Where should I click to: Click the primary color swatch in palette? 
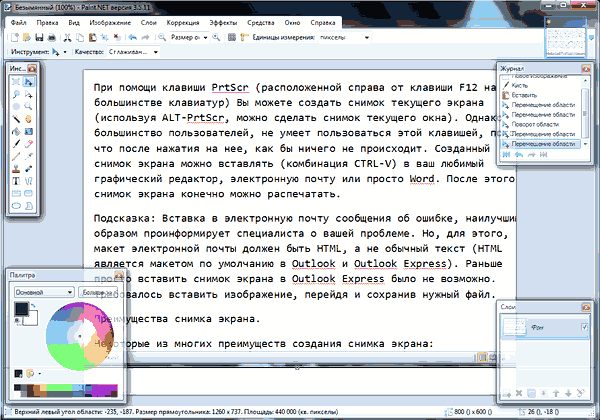(21, 311)
